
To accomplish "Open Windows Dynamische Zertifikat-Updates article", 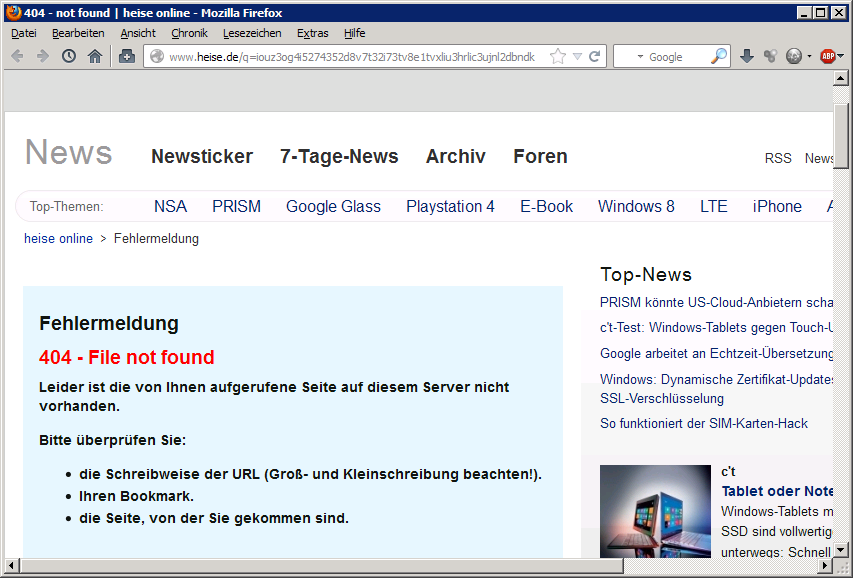I will (716, 389).
